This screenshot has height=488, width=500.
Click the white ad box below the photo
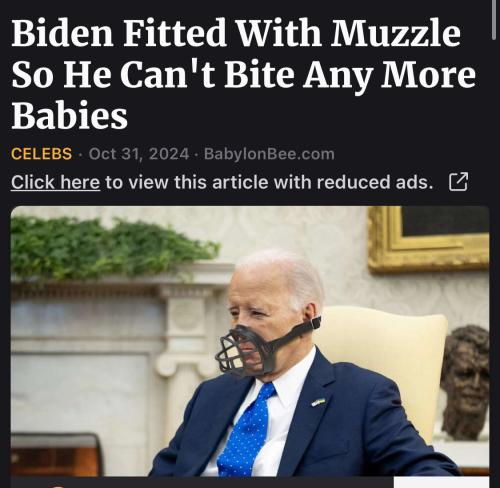point(441,482)
